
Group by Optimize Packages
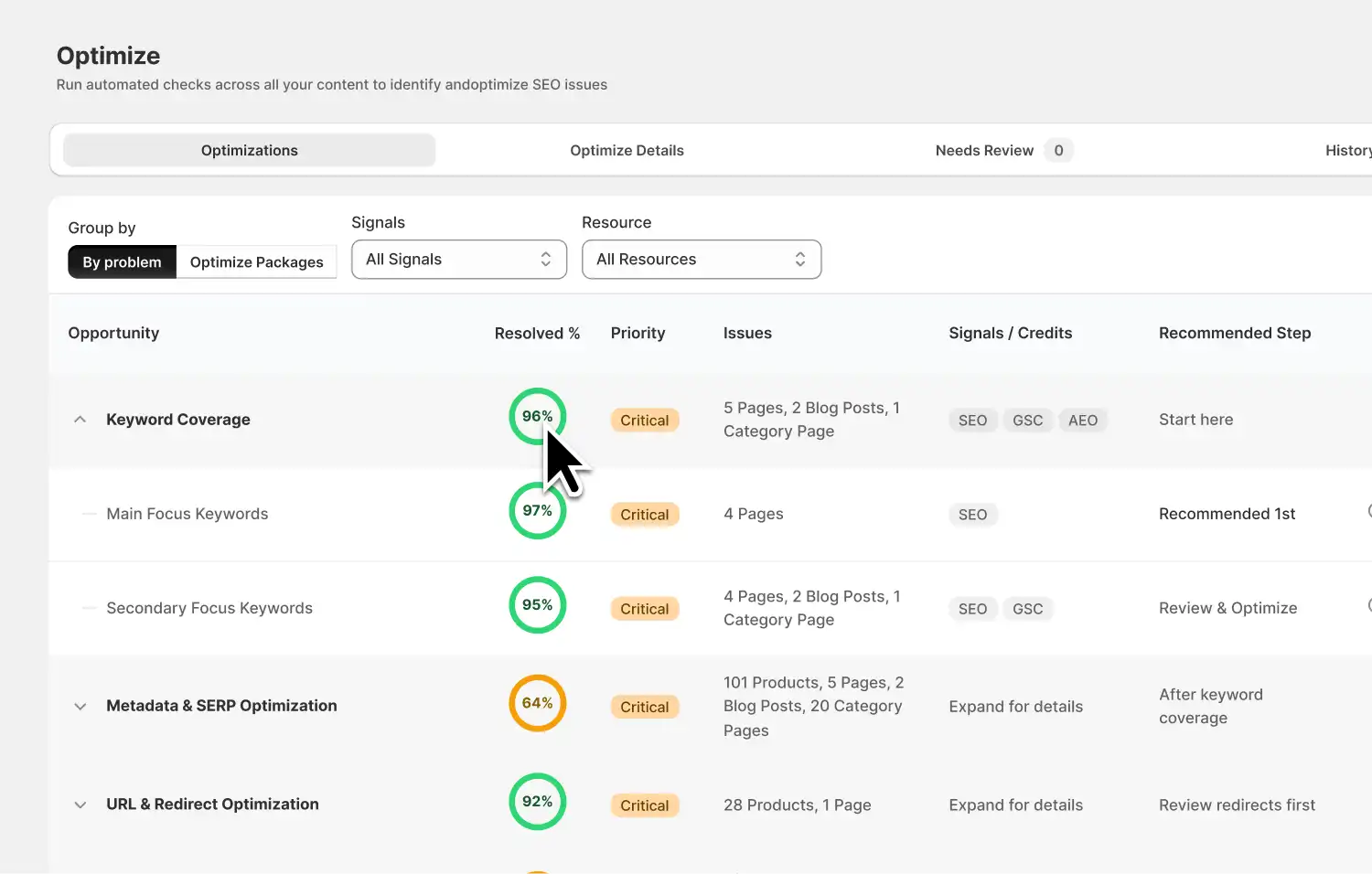(x=257, y=262)
